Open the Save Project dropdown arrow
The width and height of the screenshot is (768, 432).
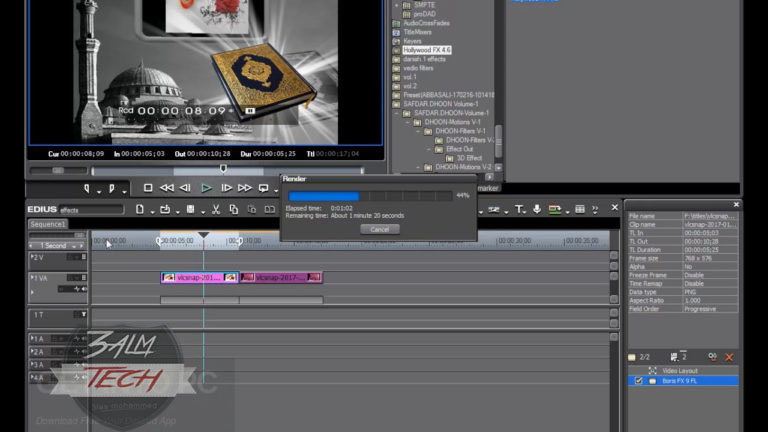click(x=203, y=212)
